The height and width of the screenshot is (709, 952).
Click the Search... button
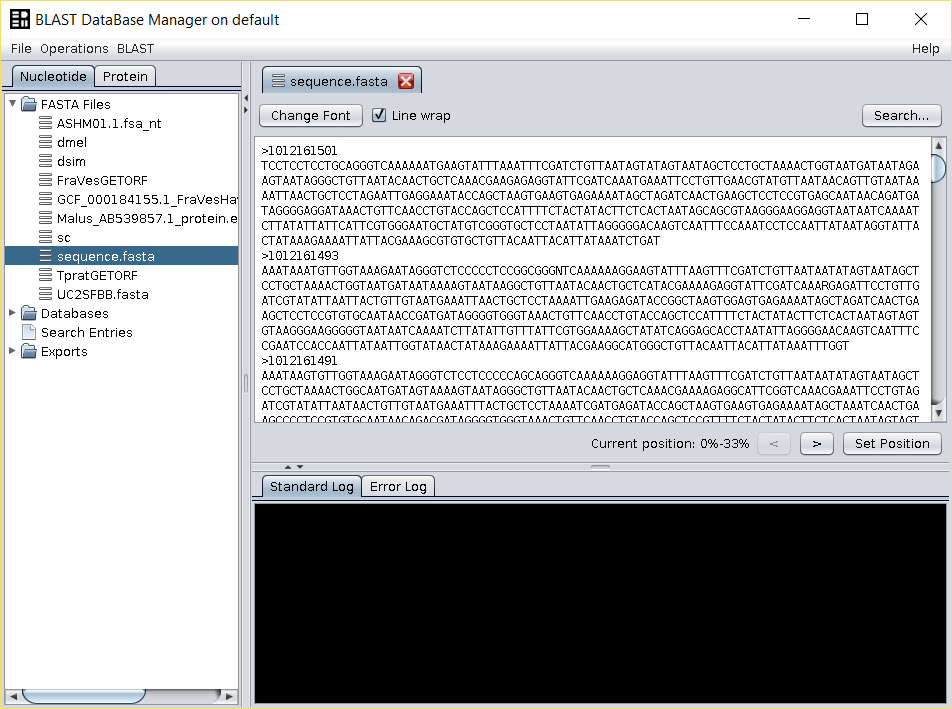point(901,115)
